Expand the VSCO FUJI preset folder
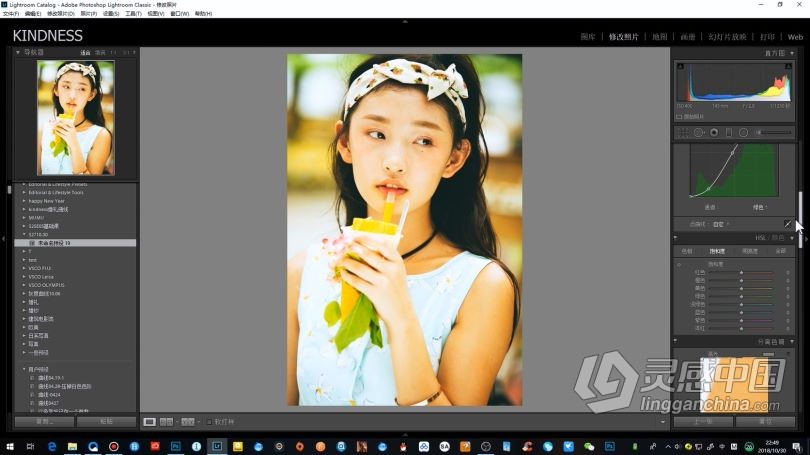The width and height of the screenshot is (810, 455). click(x=25, y=268)
